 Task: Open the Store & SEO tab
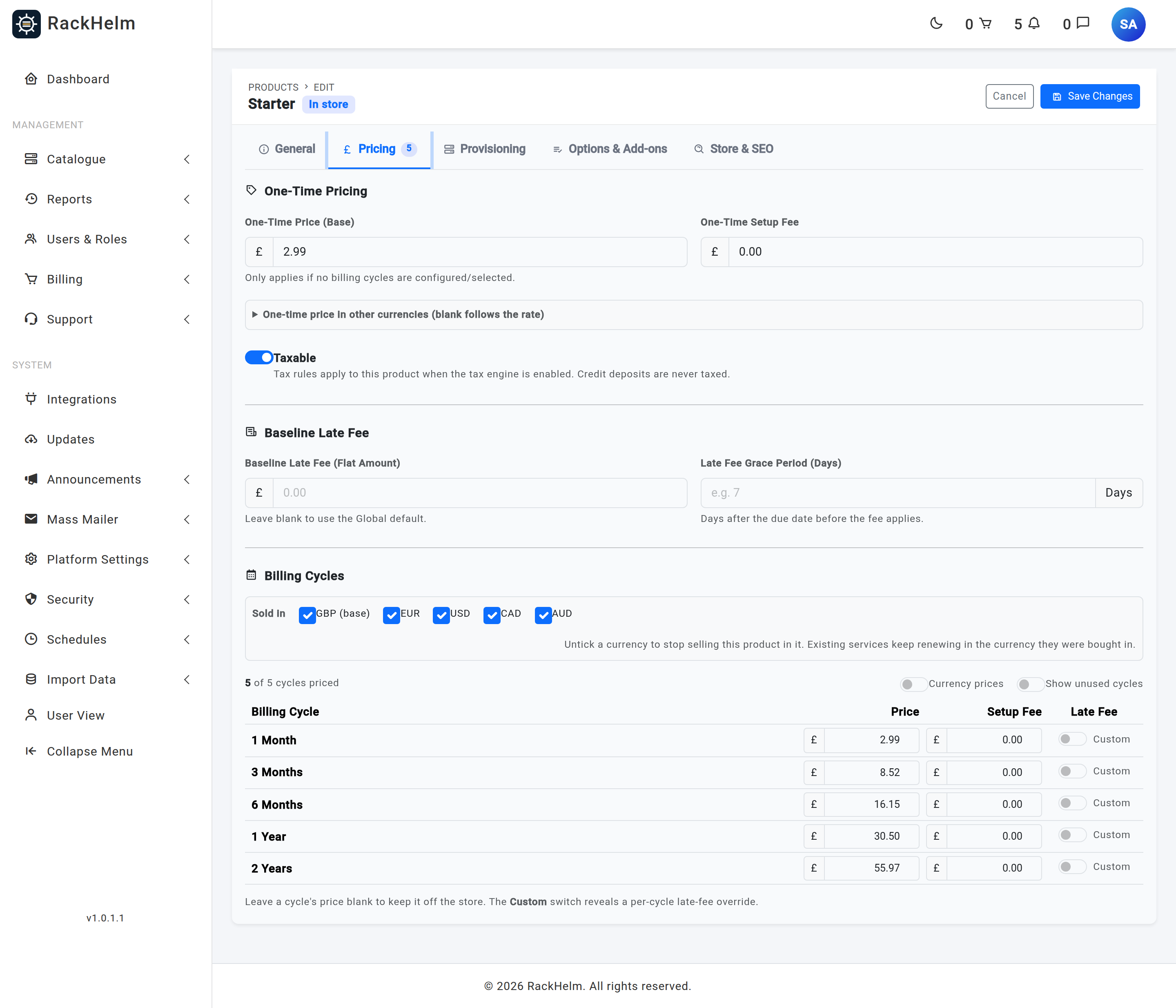pos(734,149)
